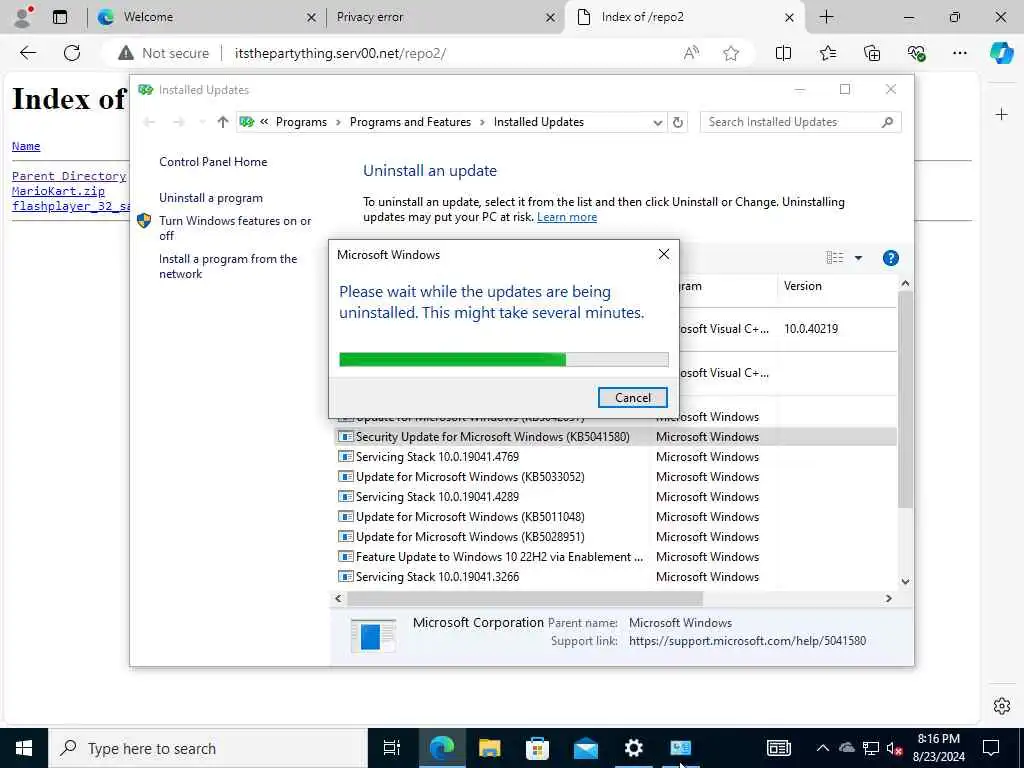Close the Microsoft Windows dialog
1024x768 pixels.
pyautogui.click(x=664, y=254)
